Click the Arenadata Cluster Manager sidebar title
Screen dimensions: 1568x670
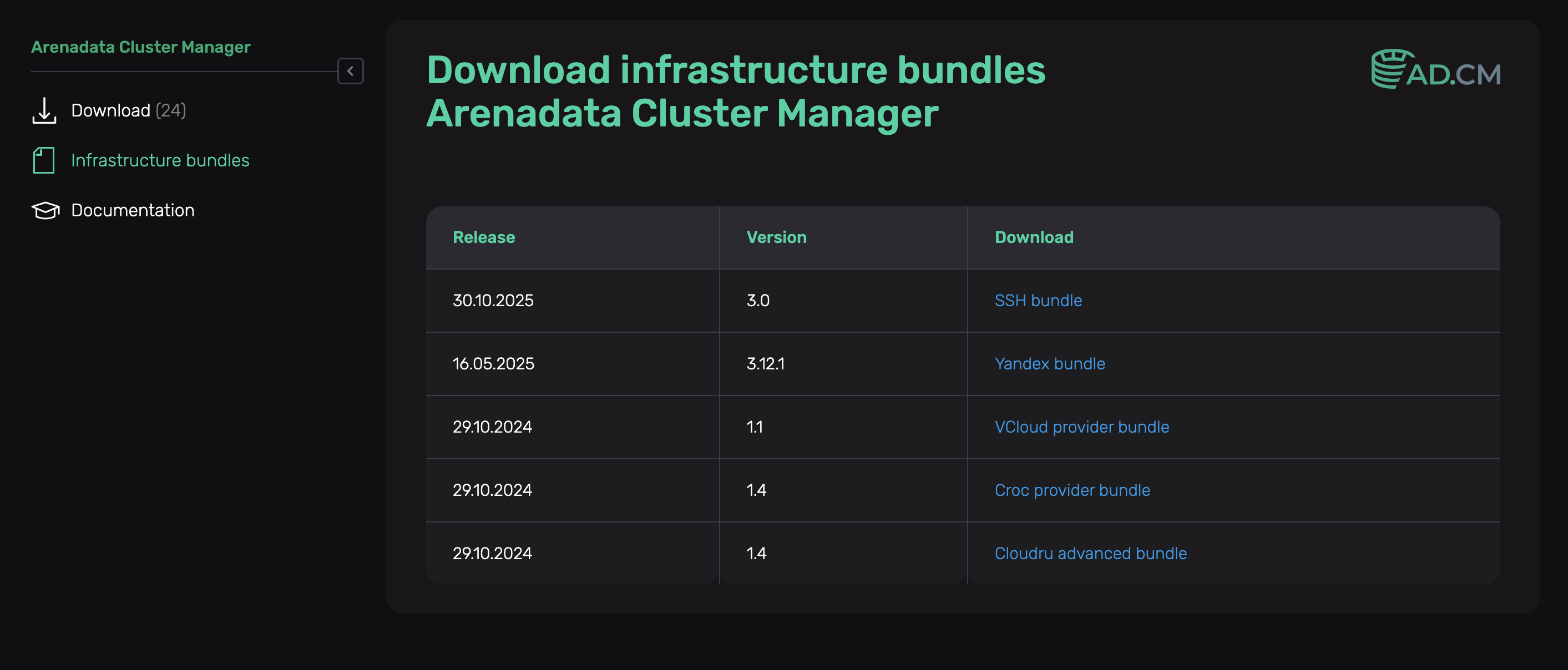(x=140, y=46)
